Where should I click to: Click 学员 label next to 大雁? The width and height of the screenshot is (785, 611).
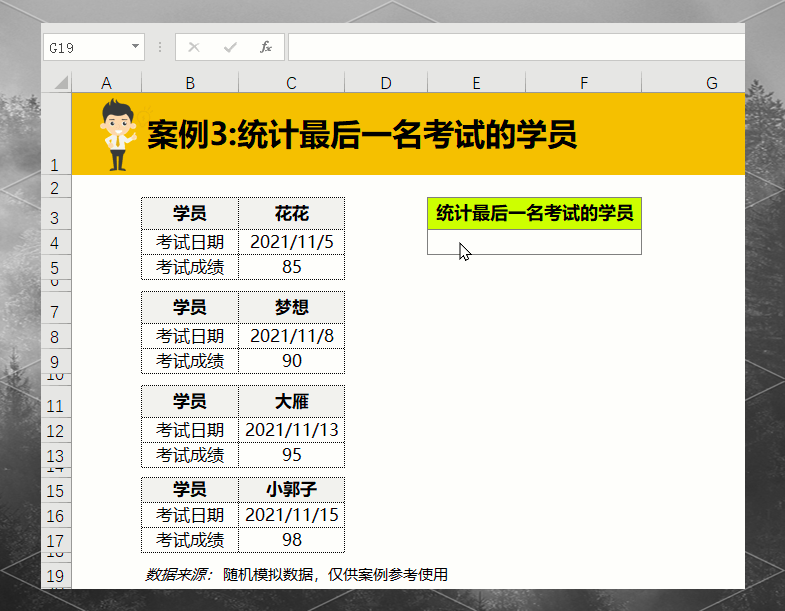click(x=190, y=402)
